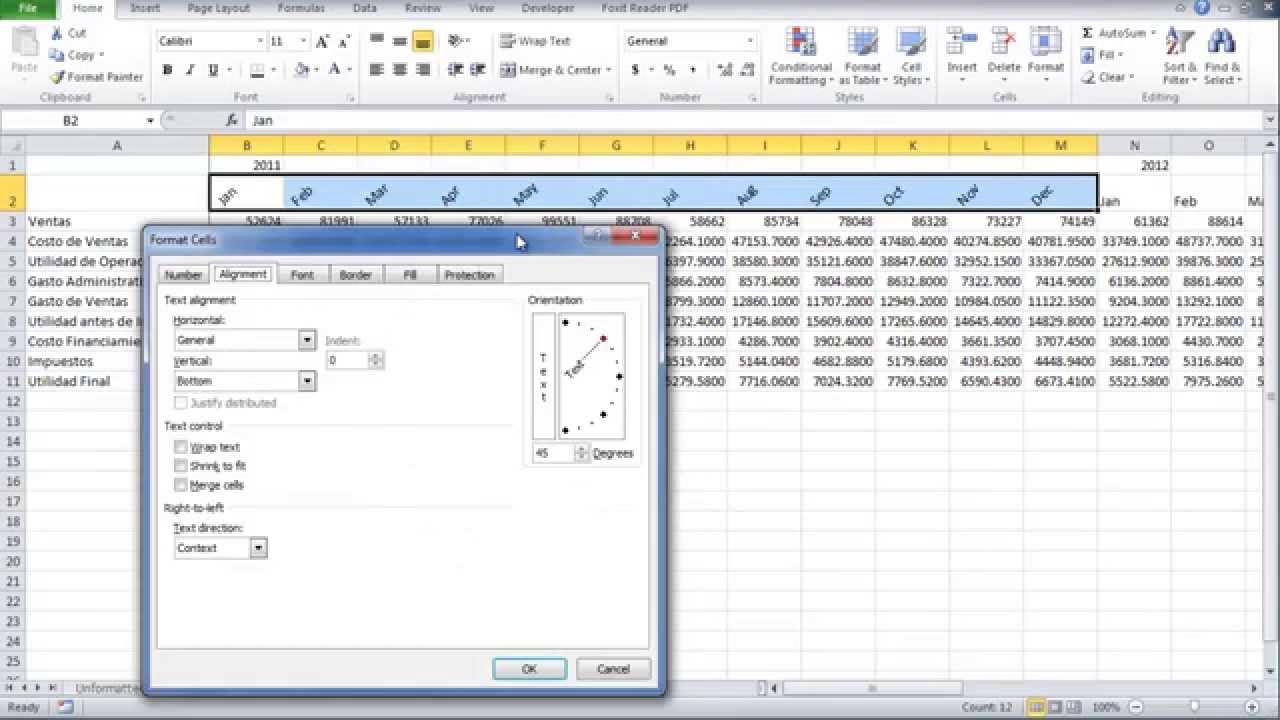The image size is (1280, 720).
Task: Click the Top Align icon
Action: tap(377, 41)
